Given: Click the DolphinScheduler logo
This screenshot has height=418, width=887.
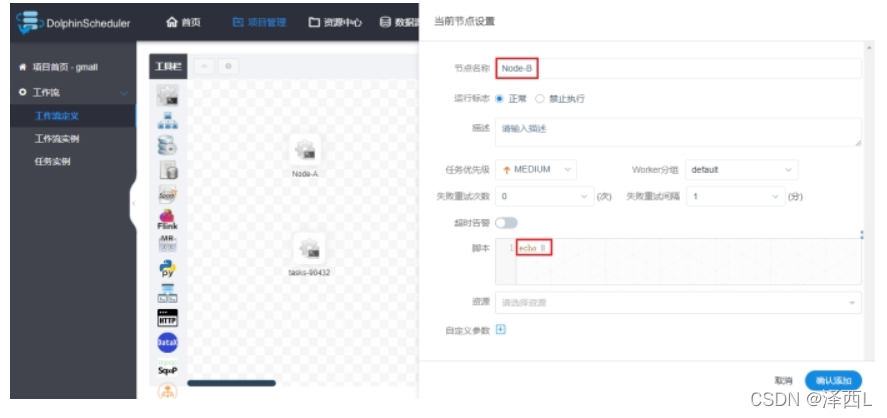Looking at the screenshot, I should [x=73, y=23].
